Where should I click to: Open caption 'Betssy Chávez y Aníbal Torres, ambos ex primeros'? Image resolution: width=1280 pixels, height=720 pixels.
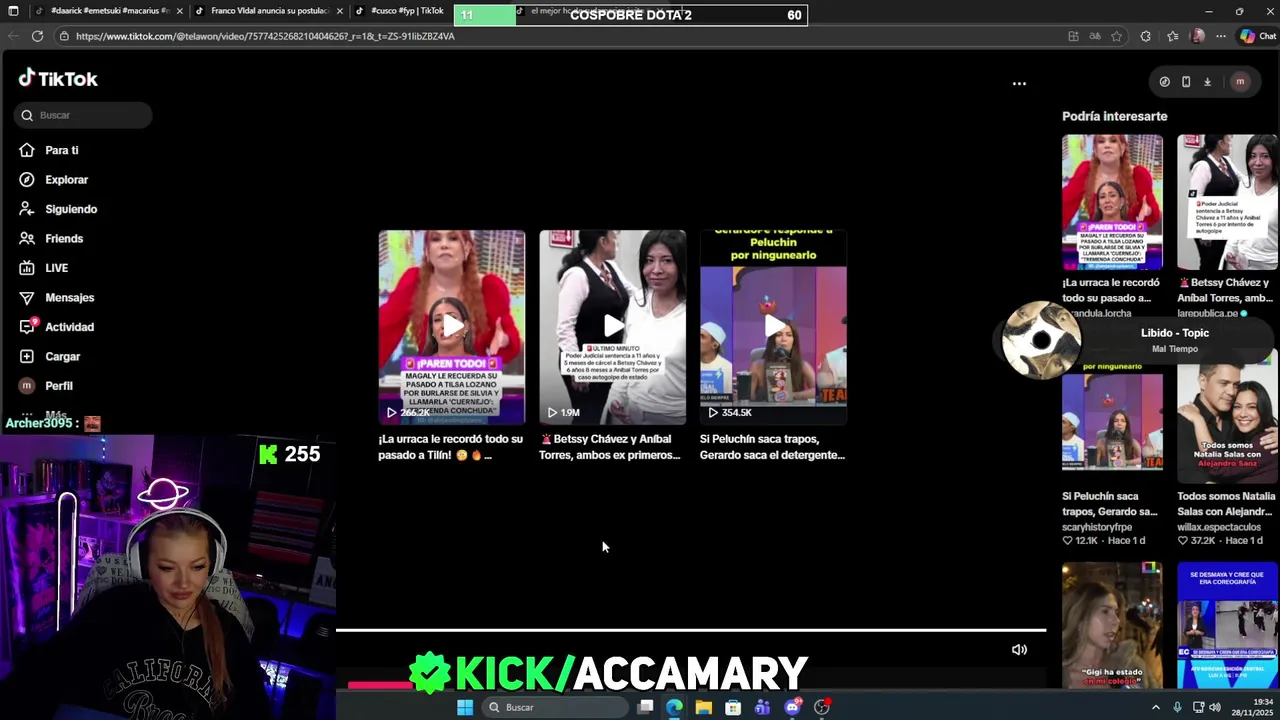pos(610,447)
